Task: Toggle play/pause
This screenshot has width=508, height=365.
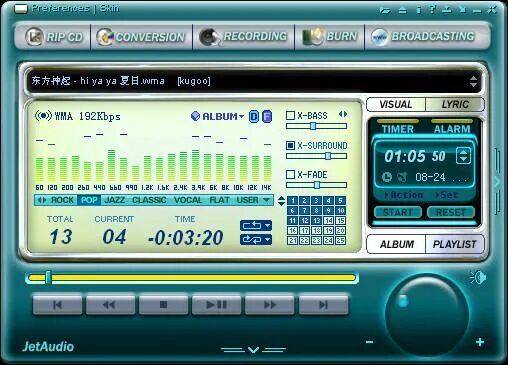Action: [x=216, y=305]
